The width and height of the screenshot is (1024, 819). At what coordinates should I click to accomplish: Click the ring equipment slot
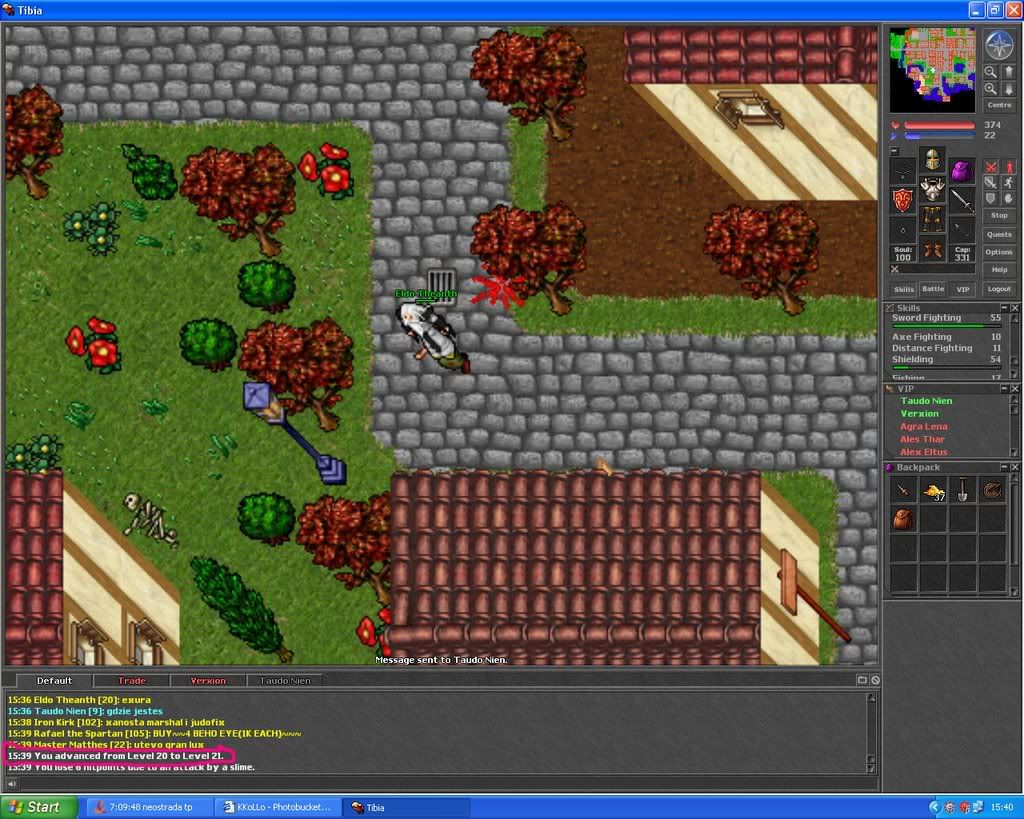[903, 230]
